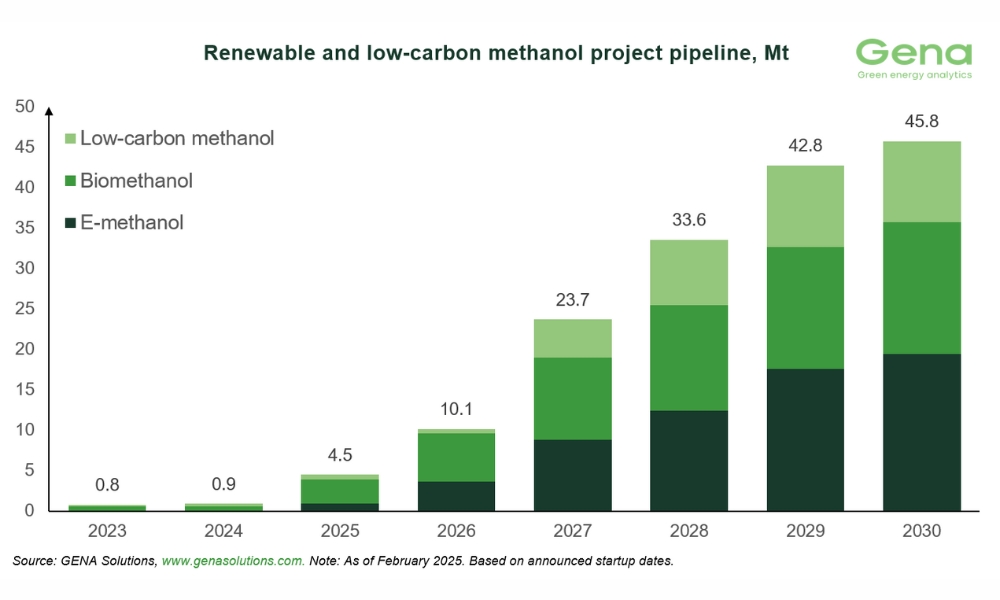Viewport: 1000px width, 600px height.
Task: Select the 2026 Biomethanol bar segment
Action: tap(456, 457)
